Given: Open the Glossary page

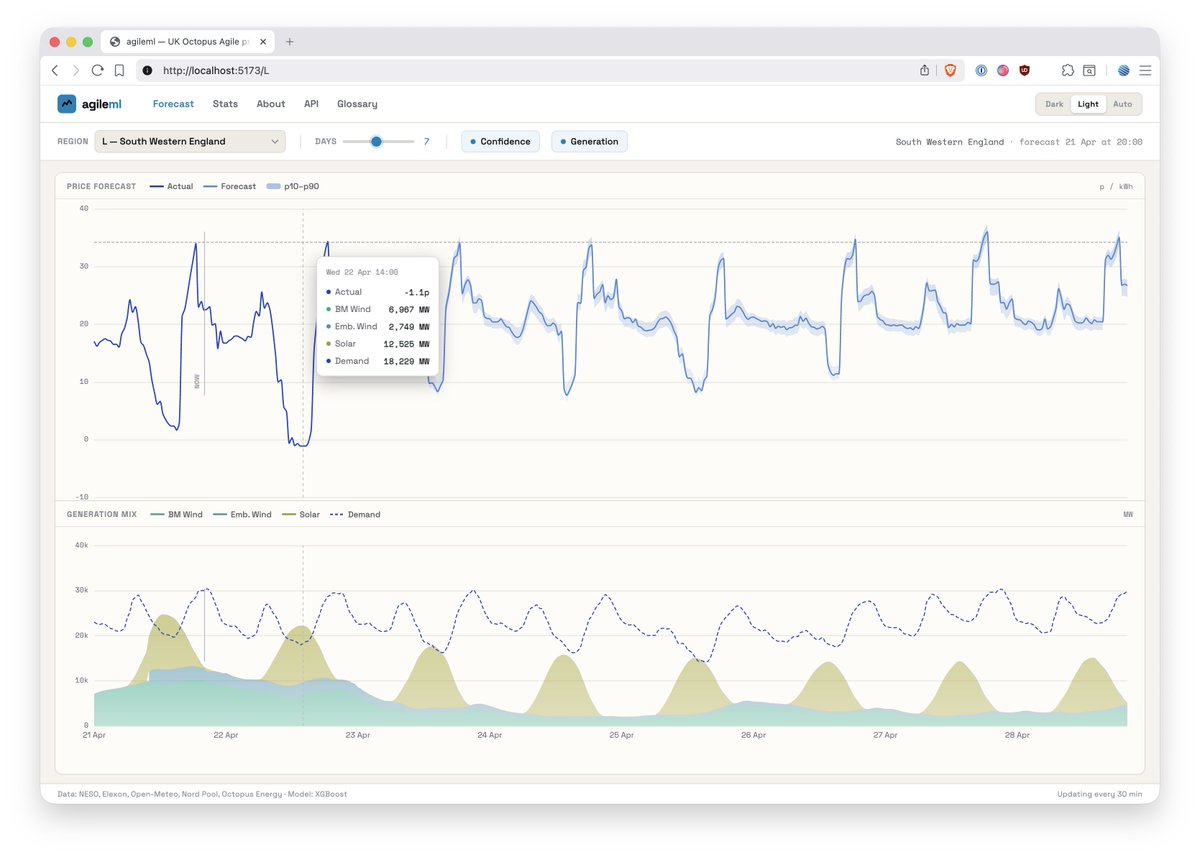Looking at the screenshot, I should pyautogui.click(x=357, y=104).
